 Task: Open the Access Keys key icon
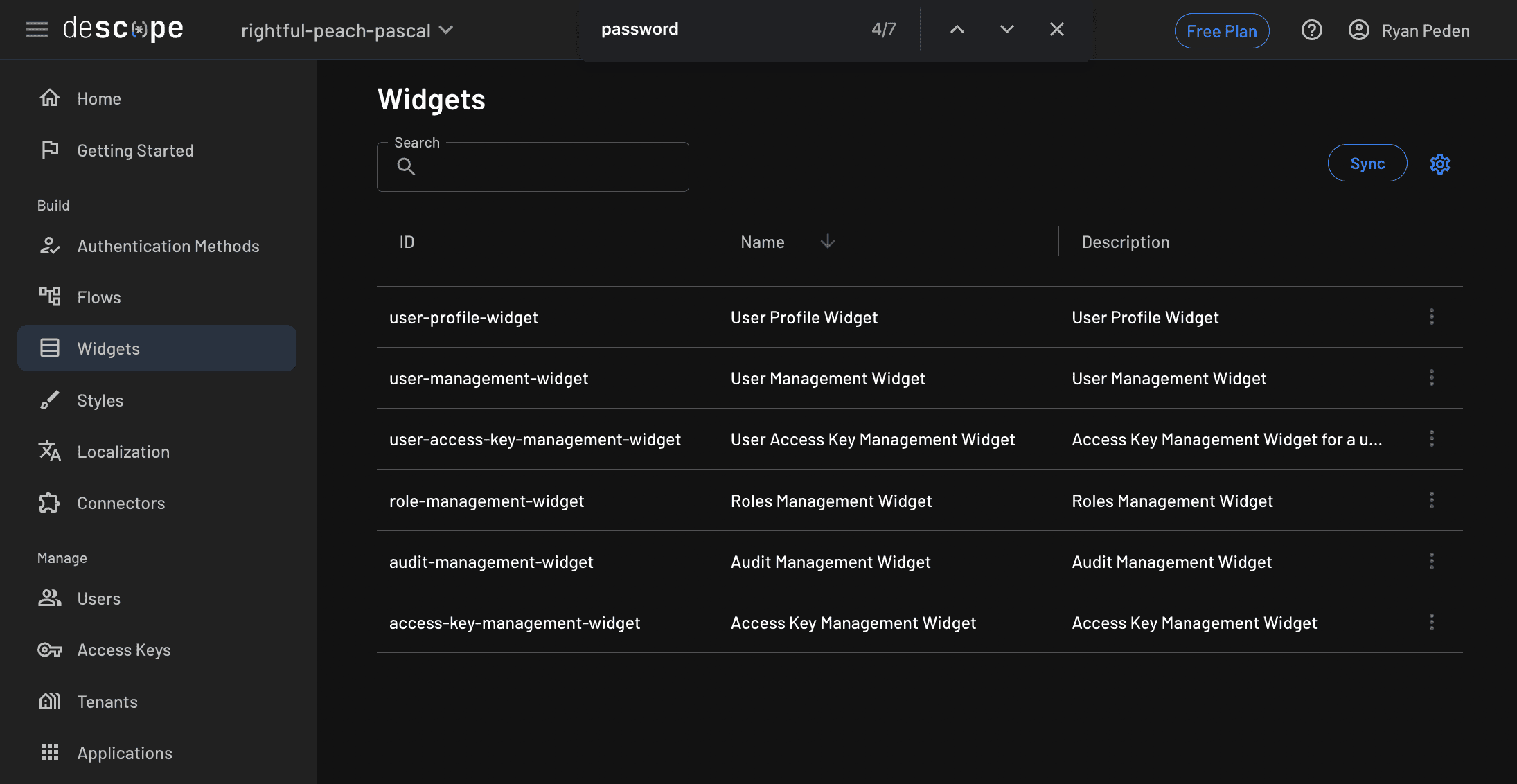[x=50, y=650]
